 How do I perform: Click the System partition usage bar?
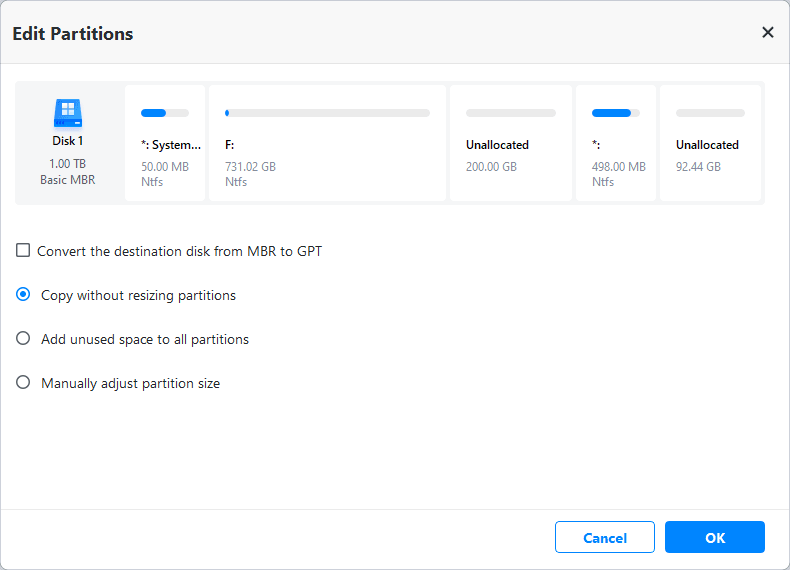pyautogui.click(x=165, y=113)
